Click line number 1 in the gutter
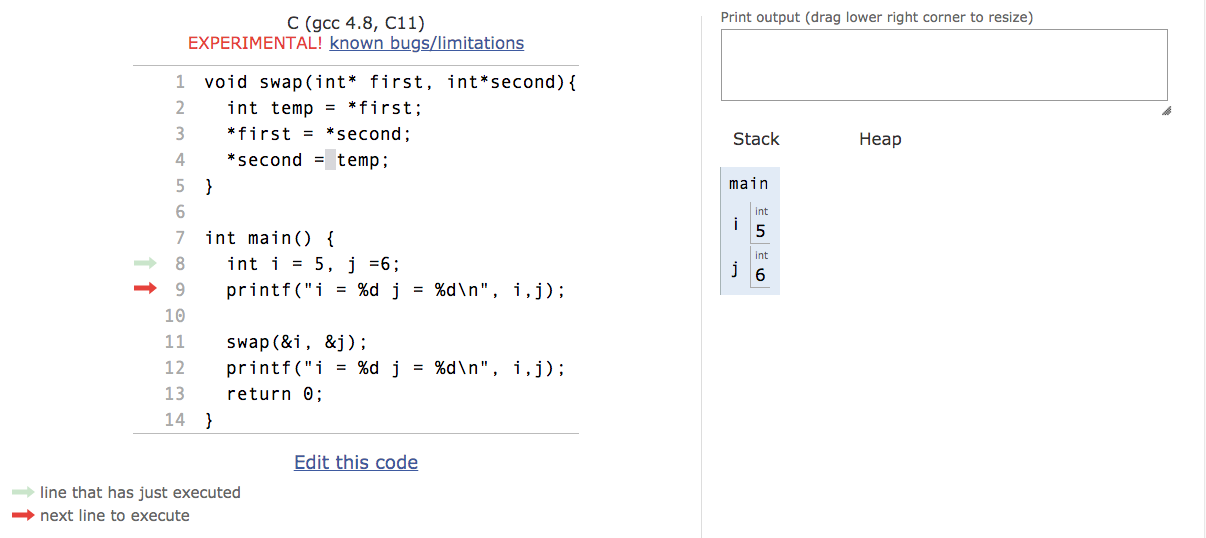 [180, 82]
